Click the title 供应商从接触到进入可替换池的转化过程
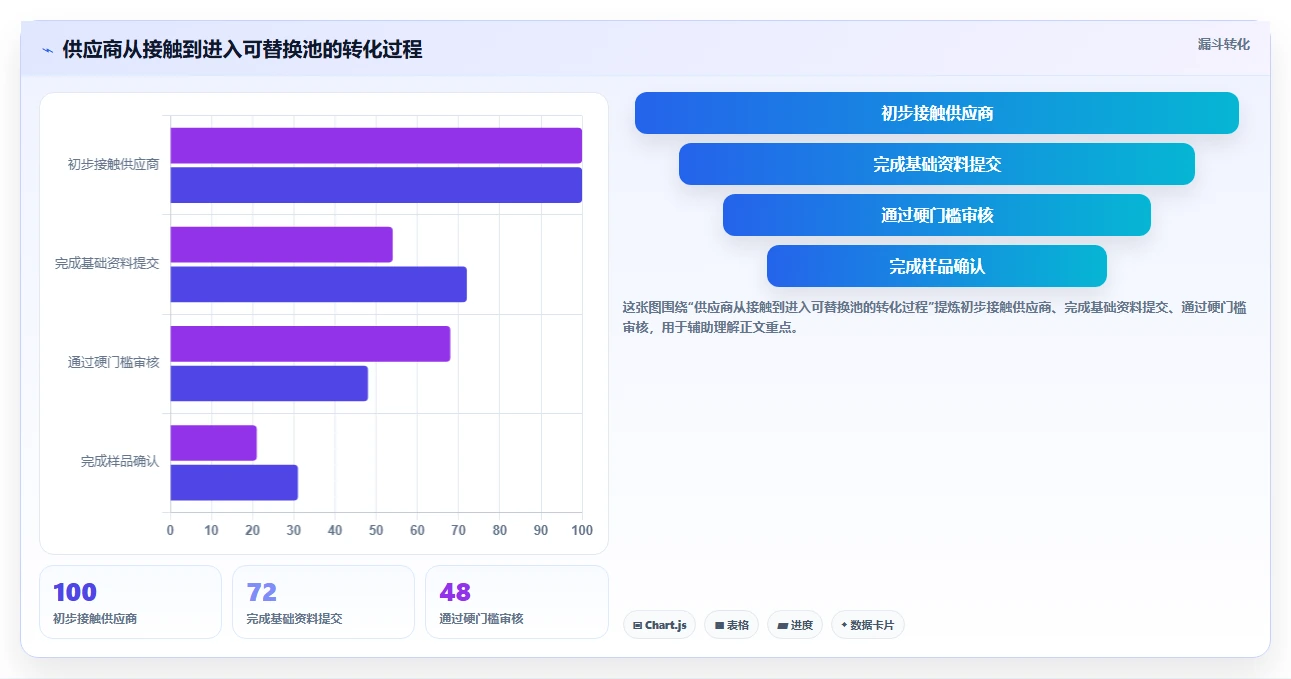 [242, 50]
